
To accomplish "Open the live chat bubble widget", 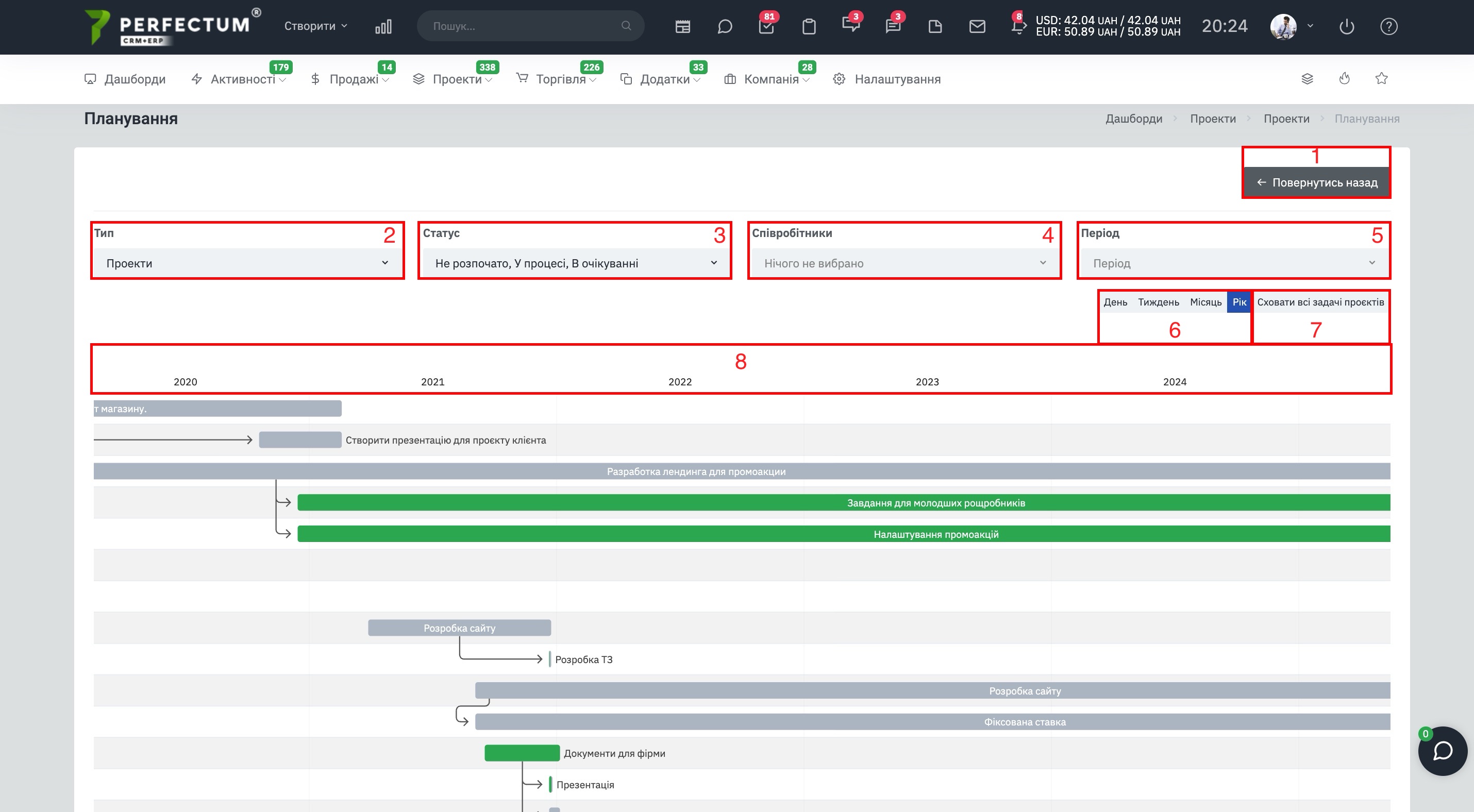I will [1443, 751].
